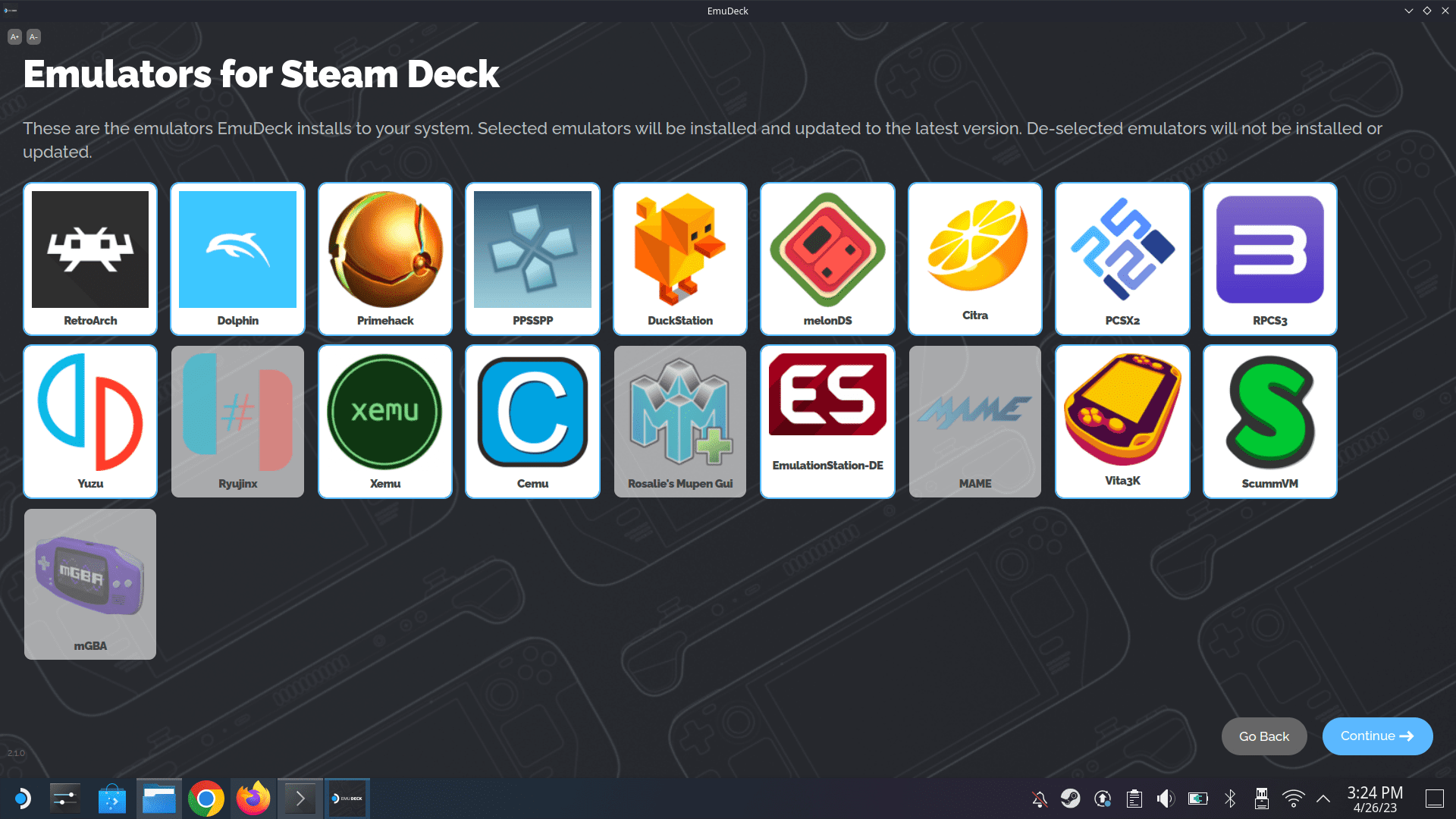Open the application launcher in taskbar
This screenshot has height=819, width=1456.
click(23, 799)
